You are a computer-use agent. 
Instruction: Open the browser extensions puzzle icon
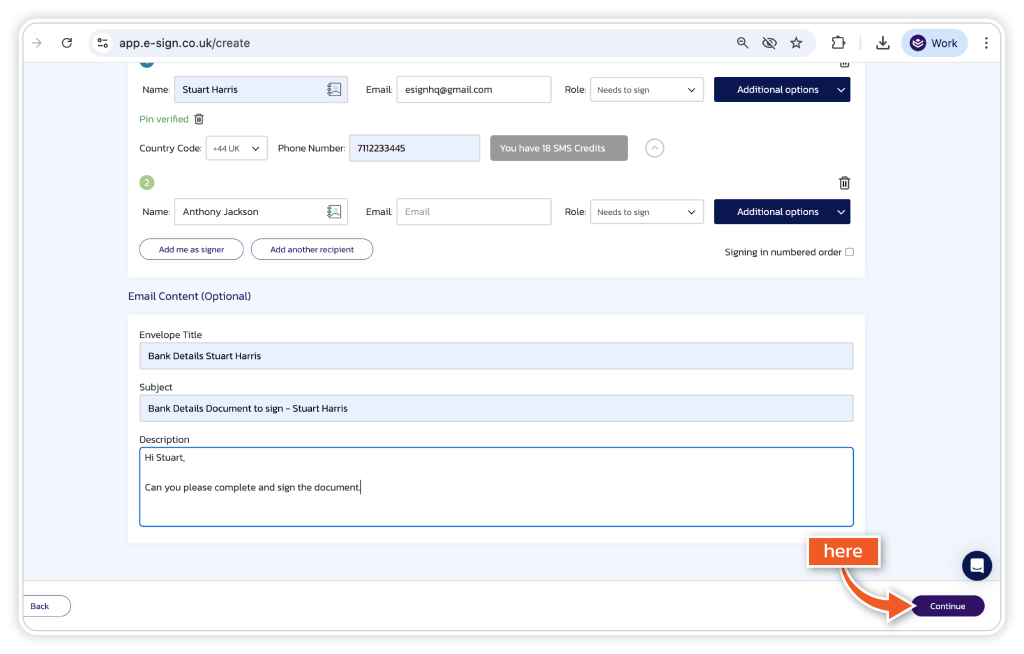click(838, 43)
